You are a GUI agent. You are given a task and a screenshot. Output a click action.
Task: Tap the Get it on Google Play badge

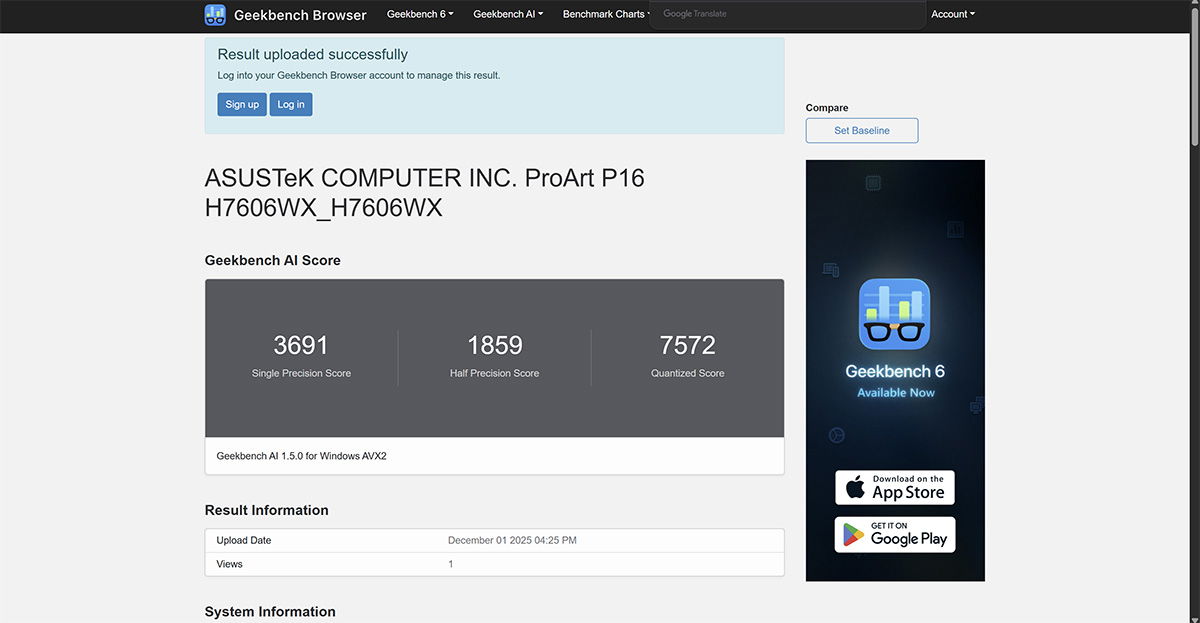[895, 535]
